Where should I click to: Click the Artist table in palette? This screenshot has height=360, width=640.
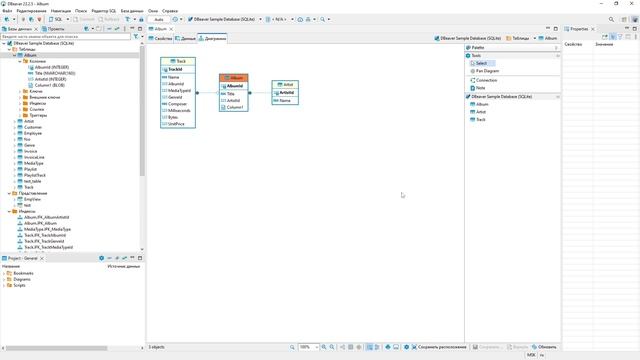[478, 112]
